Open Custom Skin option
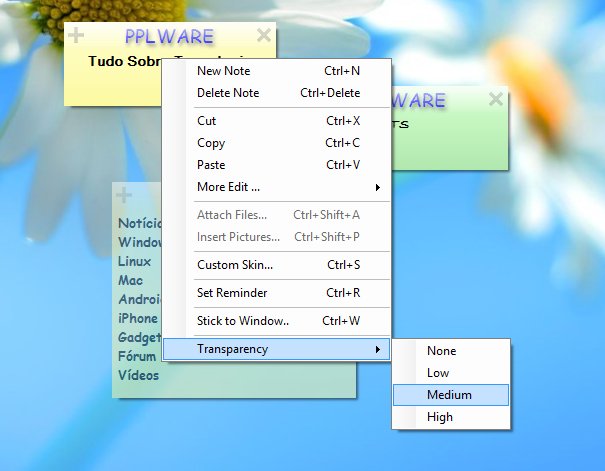 [x=235, y=265]
